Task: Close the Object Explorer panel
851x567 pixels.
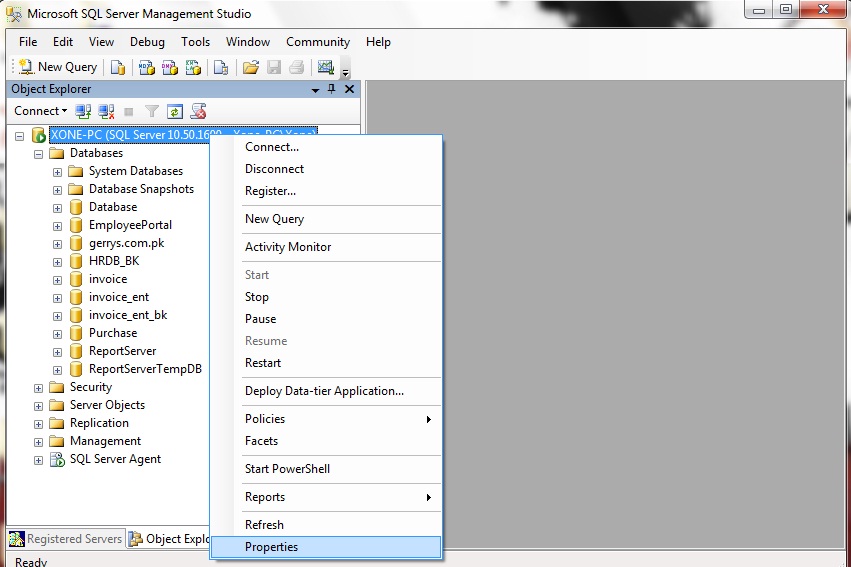Action: point(350,89)
